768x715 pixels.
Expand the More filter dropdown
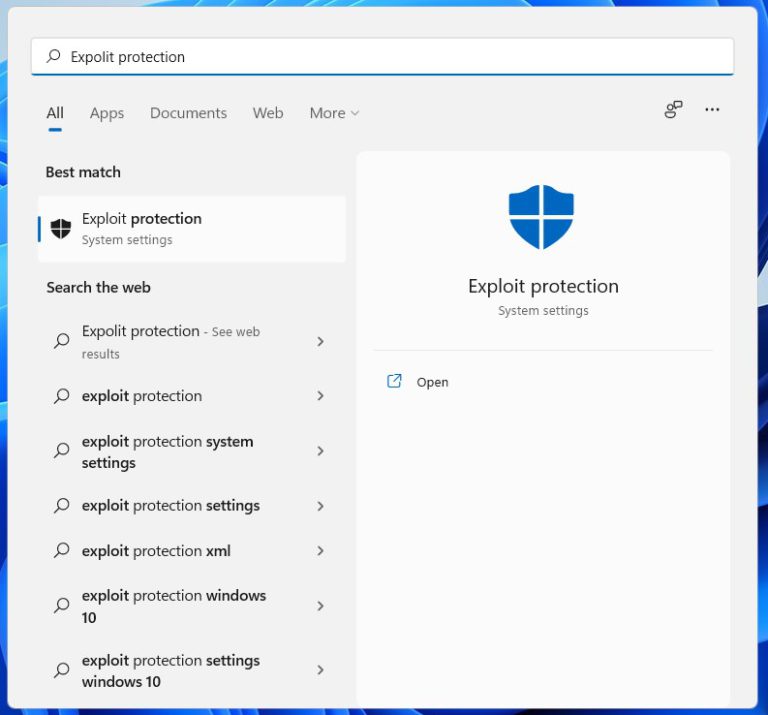pos(334,113)
